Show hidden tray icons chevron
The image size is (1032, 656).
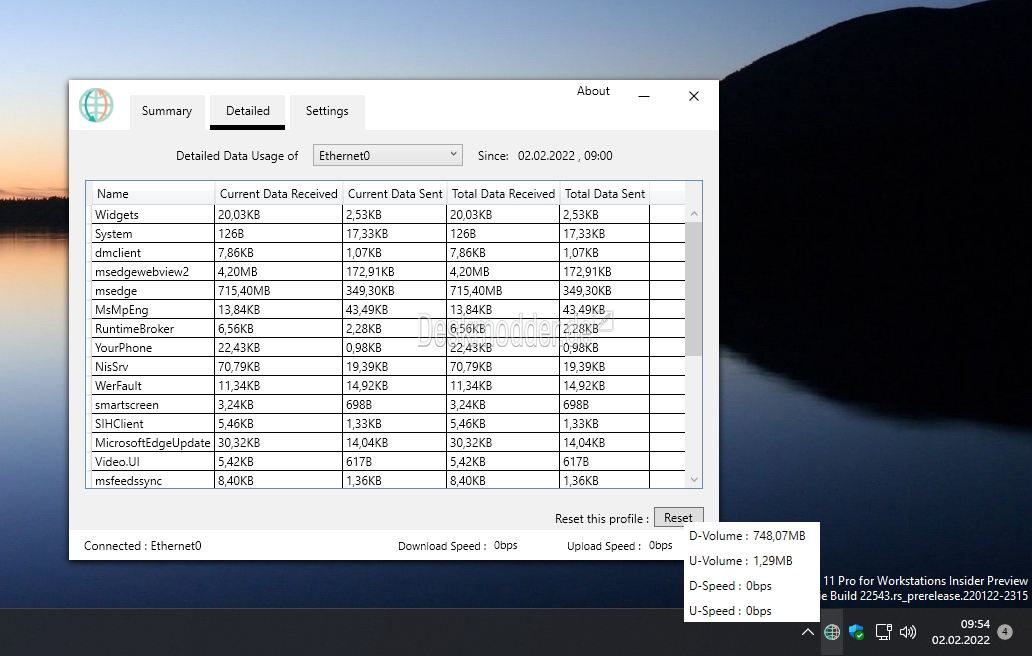click(x=808, y=632)
